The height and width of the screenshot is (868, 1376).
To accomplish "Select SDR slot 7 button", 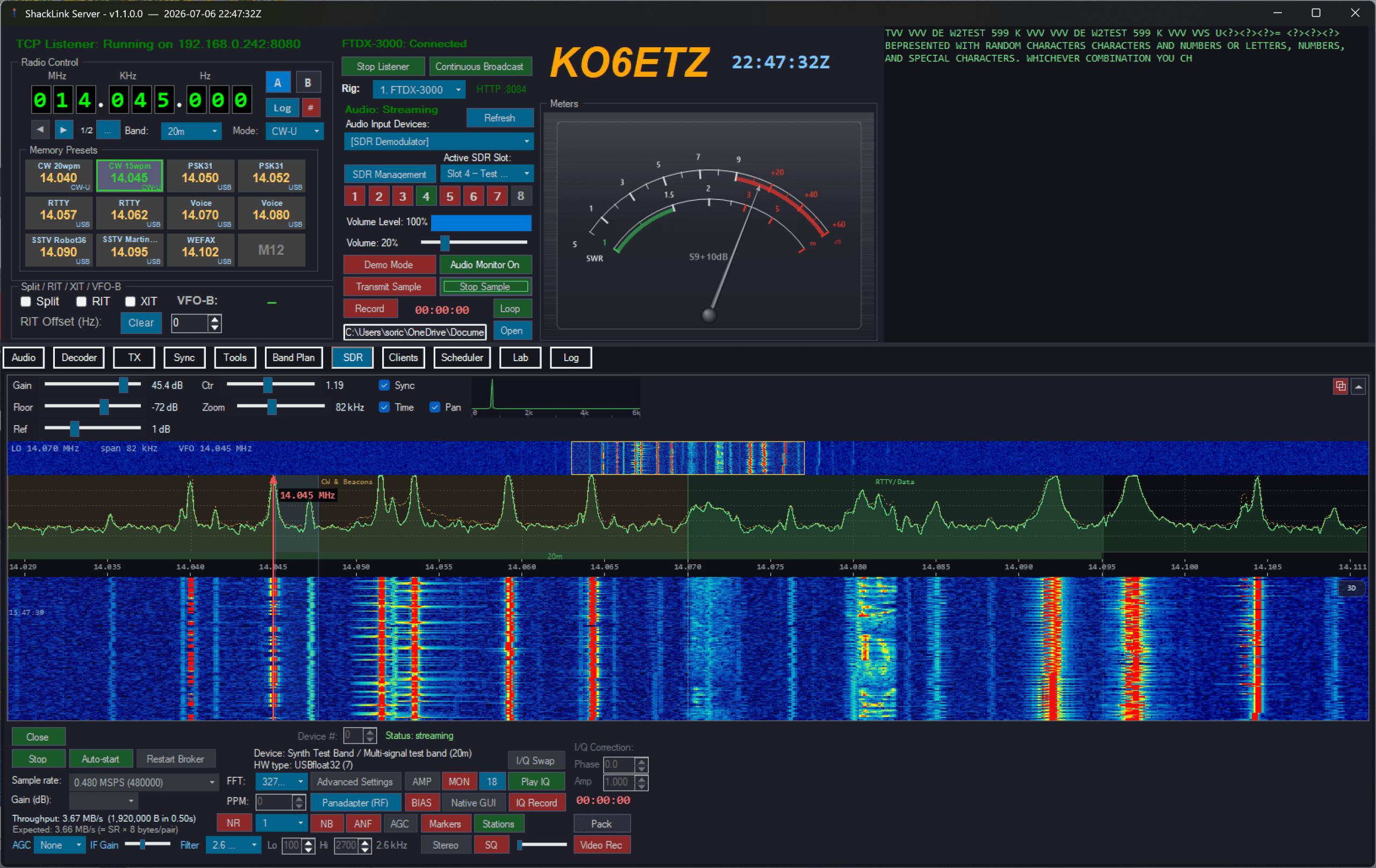I will tap(497, 196).
